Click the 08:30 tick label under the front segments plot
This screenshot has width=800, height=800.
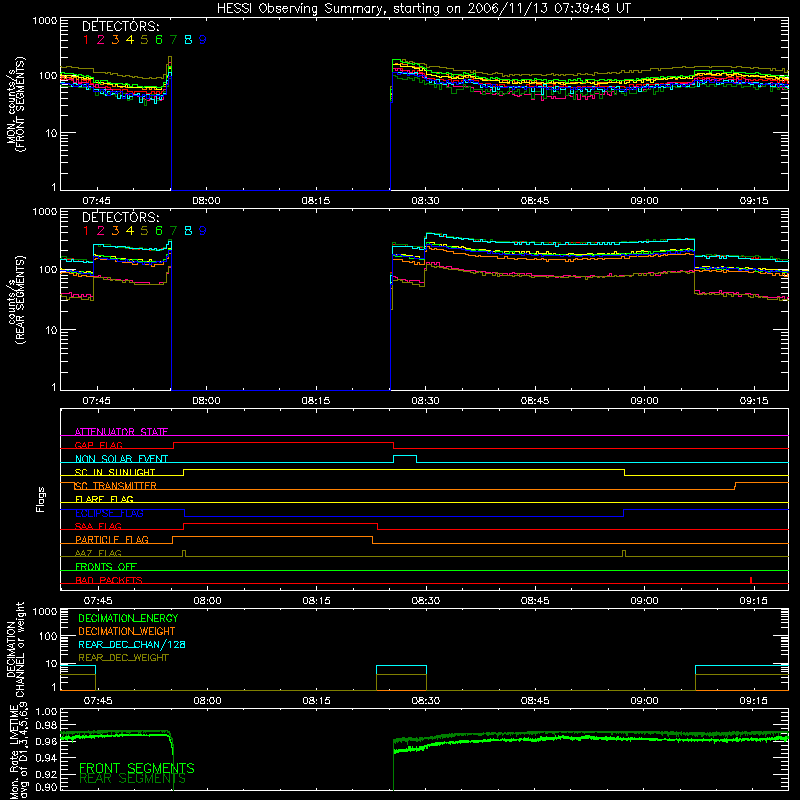(x=426, y=201)
